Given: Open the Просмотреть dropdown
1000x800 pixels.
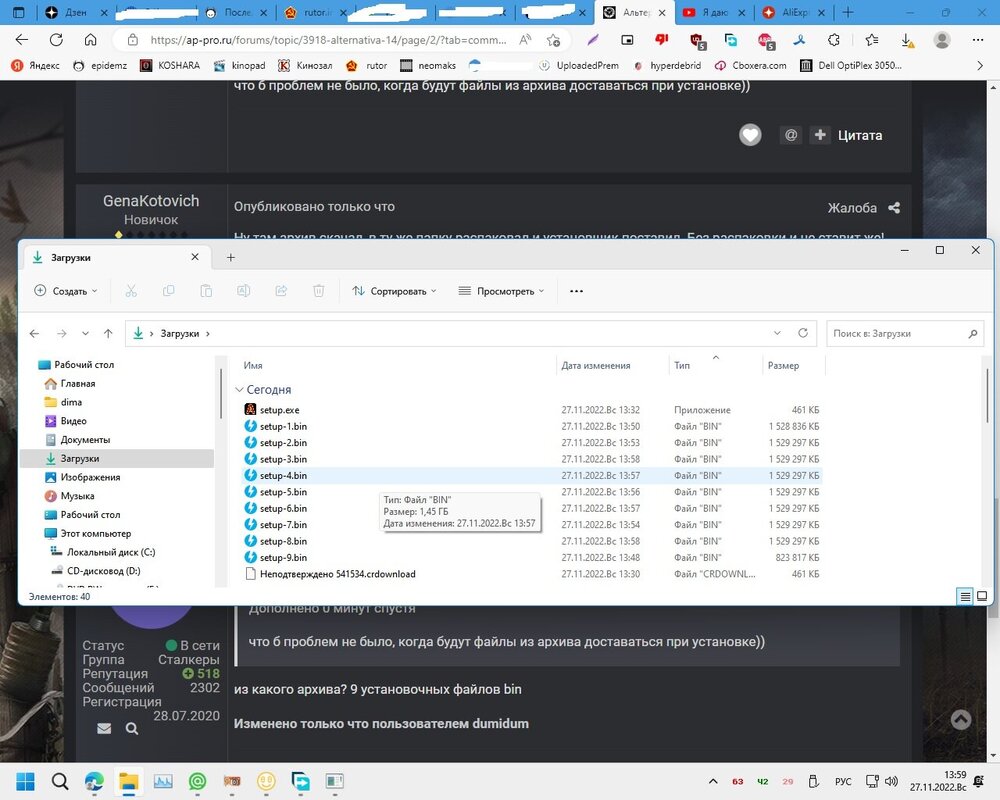Looking at the screenshot, I should (x=501, y=291).
